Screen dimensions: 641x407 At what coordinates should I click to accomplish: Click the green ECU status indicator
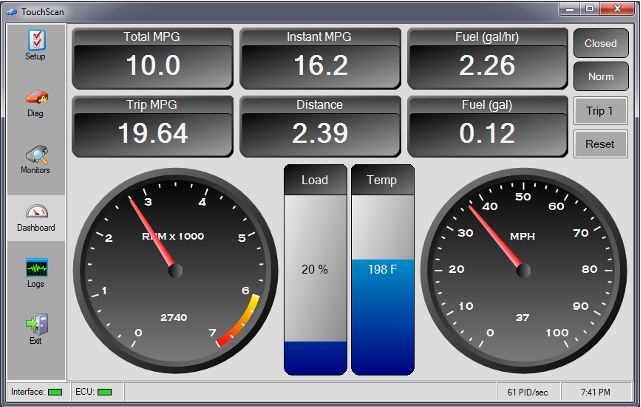click(104, 391)
